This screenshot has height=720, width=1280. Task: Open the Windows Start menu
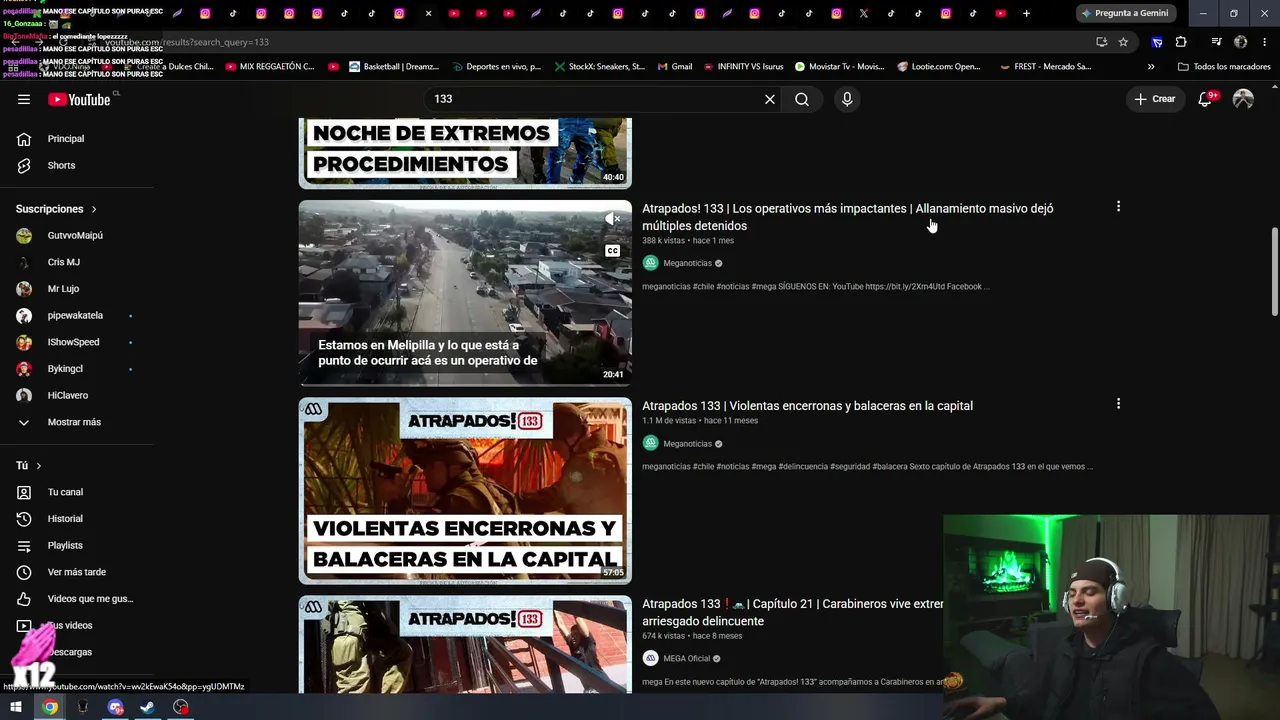[x=16, y=707]
